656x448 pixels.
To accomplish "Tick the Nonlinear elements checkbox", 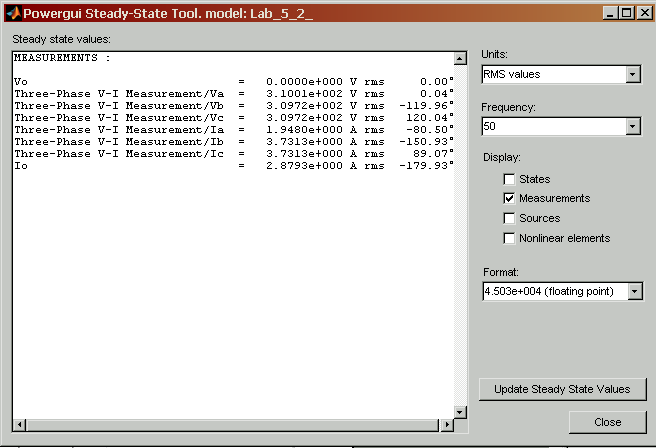I will [x=509, y=238].
